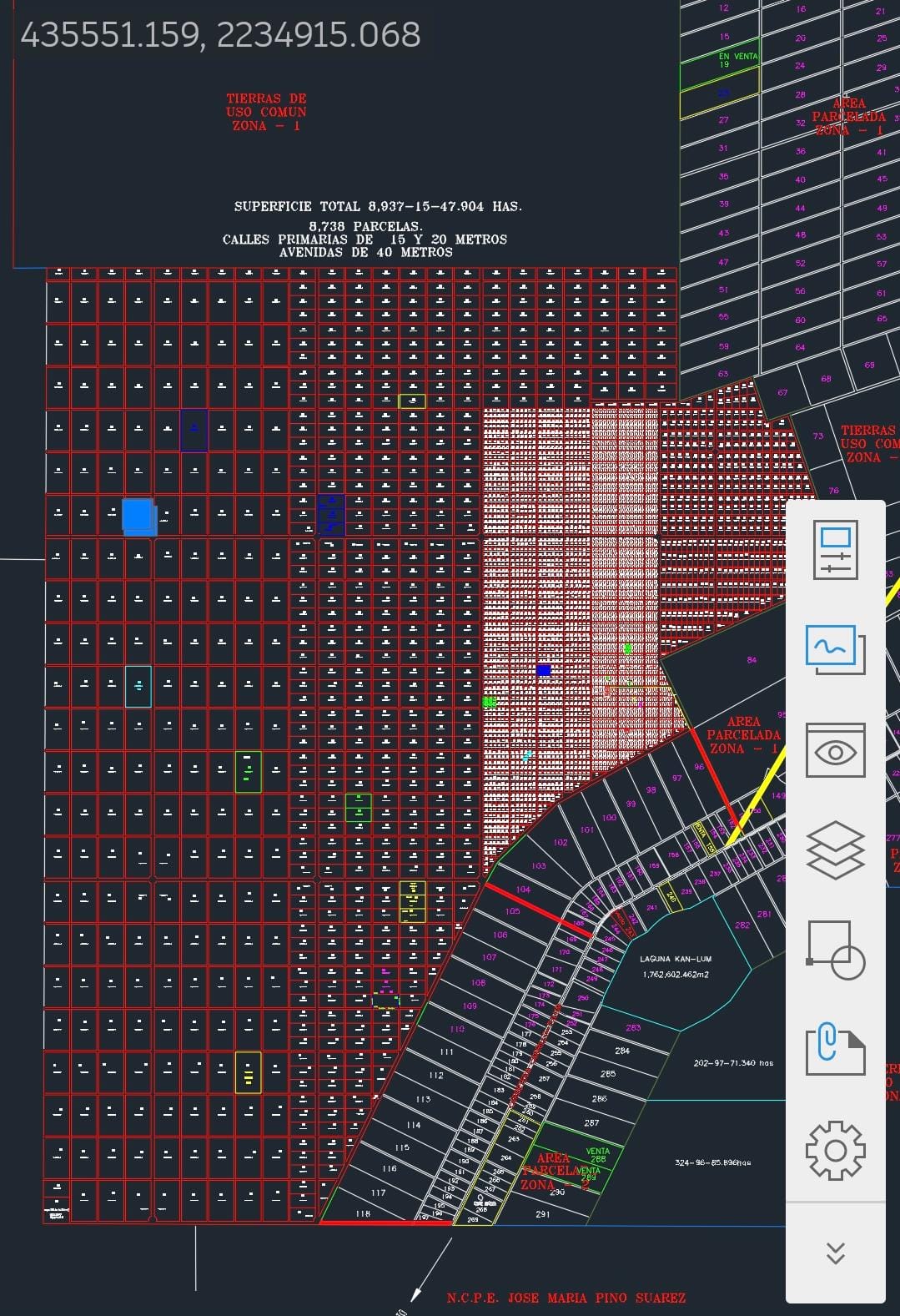
Task: Select the Tierras de Uso Comun label
Action: 266,112
